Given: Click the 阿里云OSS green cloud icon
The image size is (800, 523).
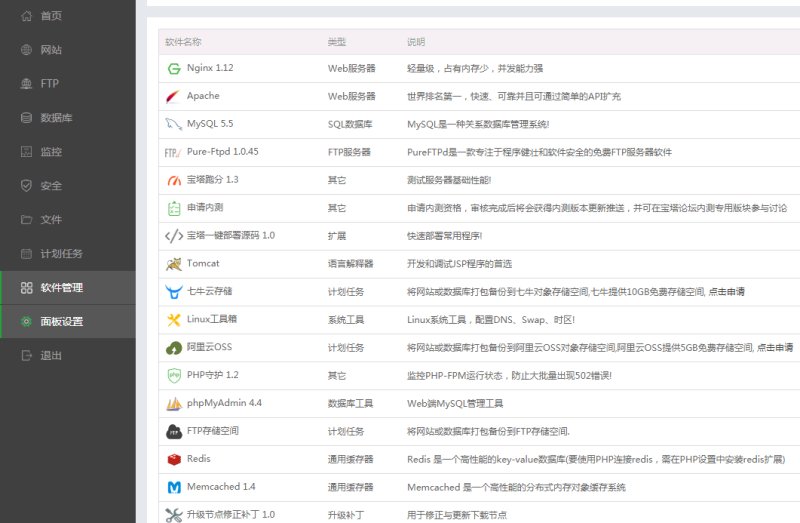Looking at the screenshot, I should click(x=174, y=348).
